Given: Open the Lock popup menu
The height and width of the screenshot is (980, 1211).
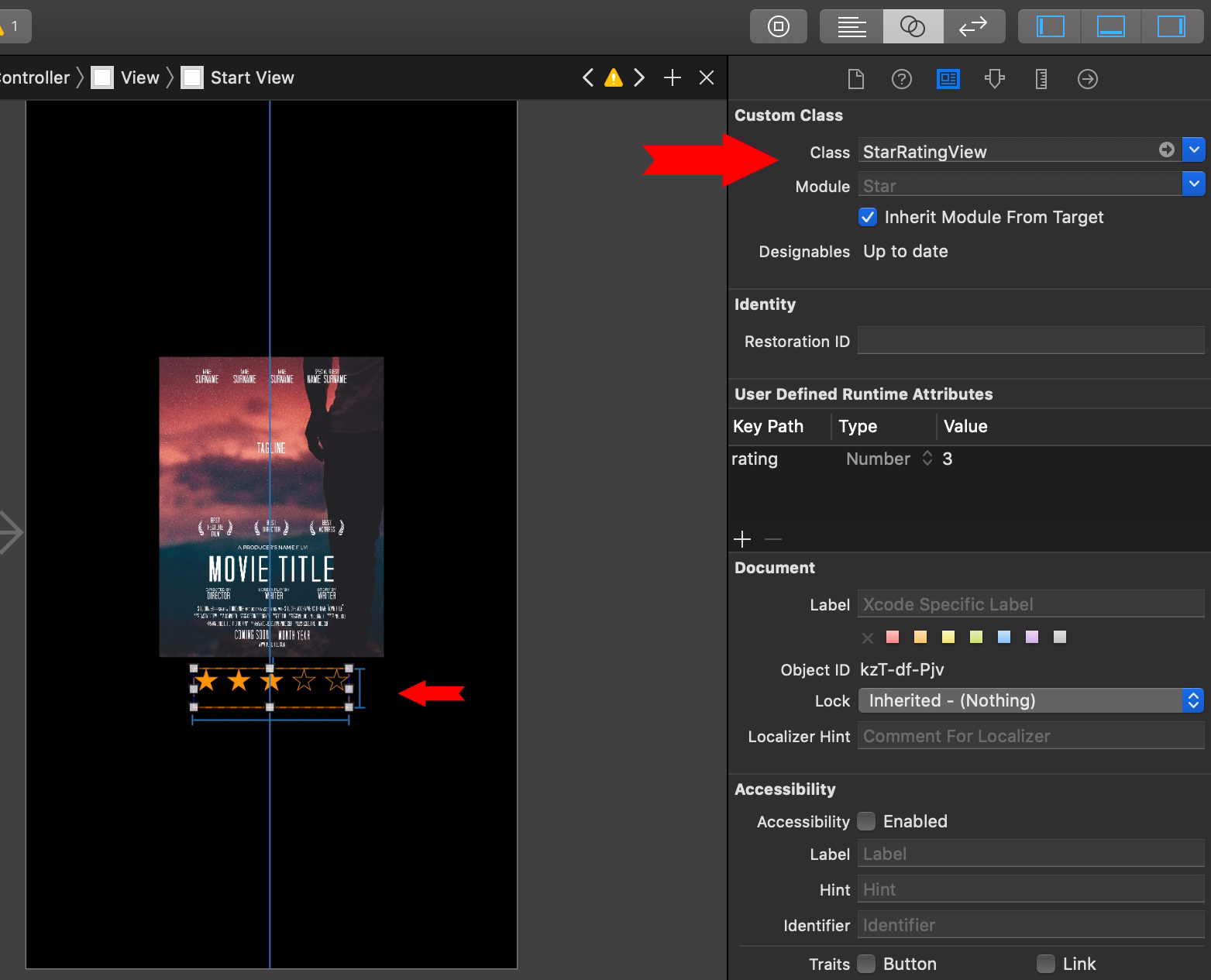Looking at the screenshot, I should pyautogui.click(x=1030, y=700).
